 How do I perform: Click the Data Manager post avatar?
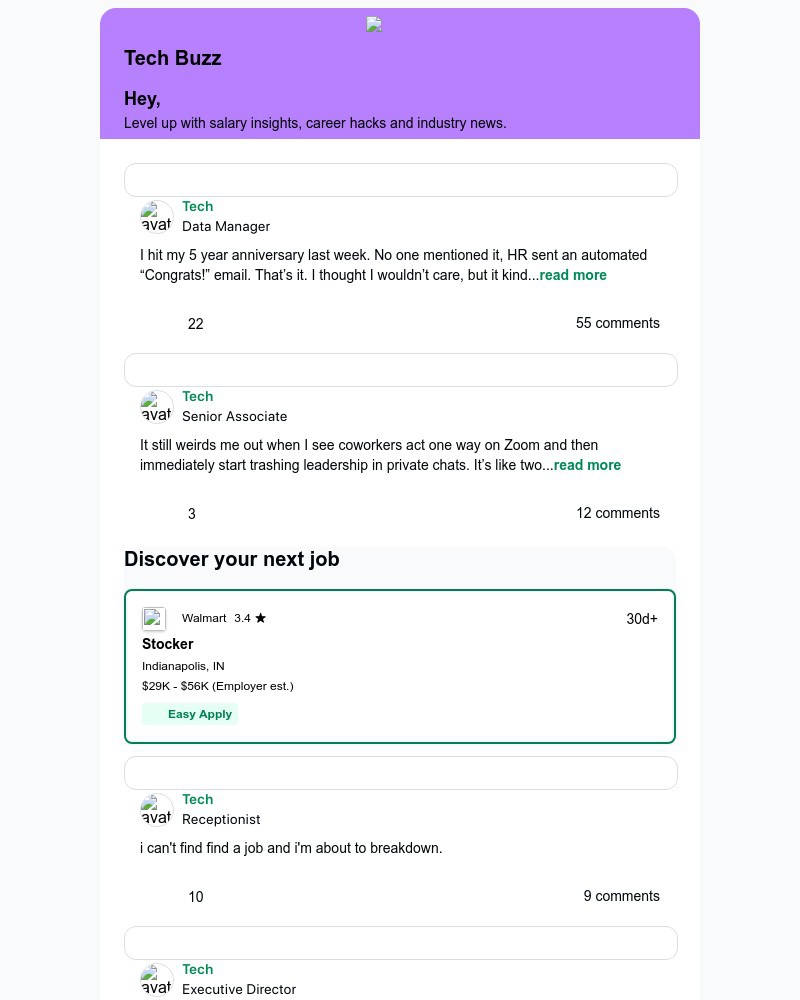pyautogui.click(x=157, y=217)
